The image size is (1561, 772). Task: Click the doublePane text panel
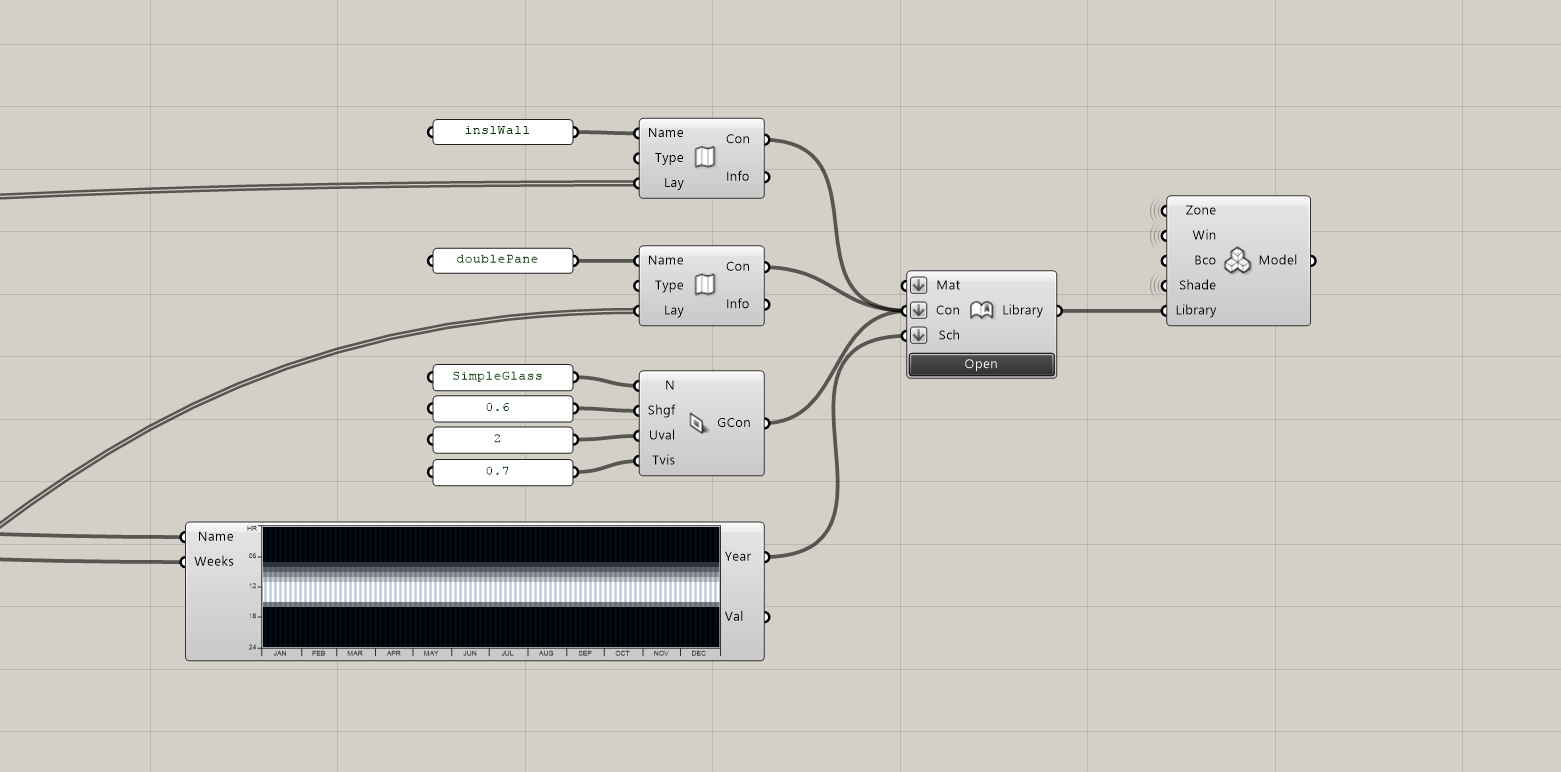[x=503, y=260]
